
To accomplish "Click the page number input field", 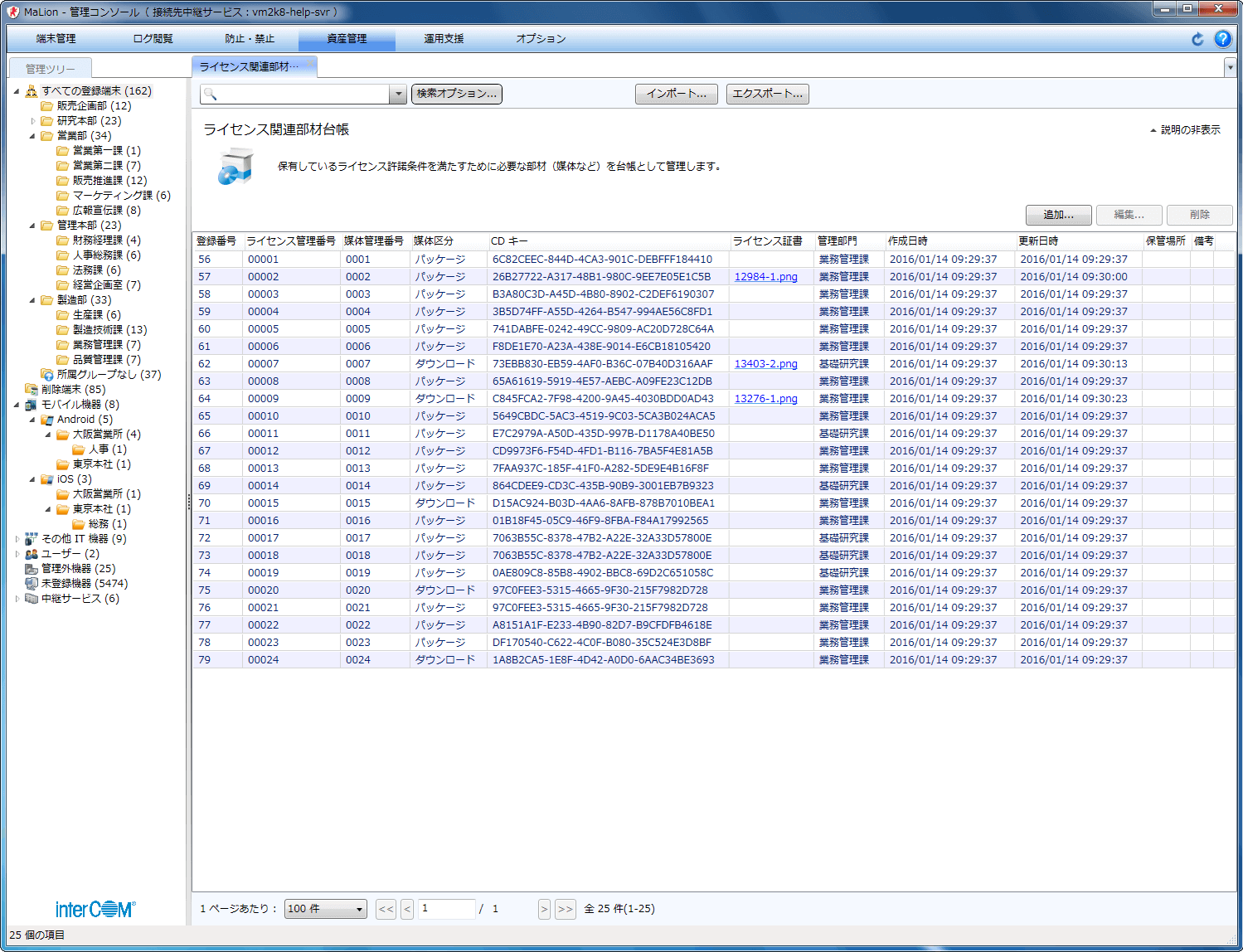I will coord(446,909).
